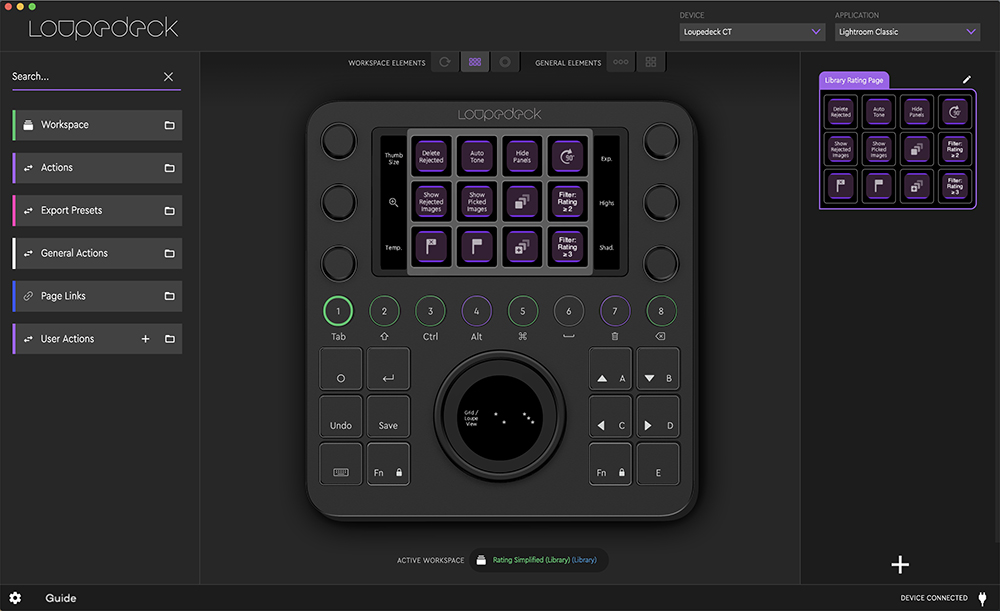
Task: Open the Device dropdown showing Loupedeck CT
Action: (x=752, y=32)
